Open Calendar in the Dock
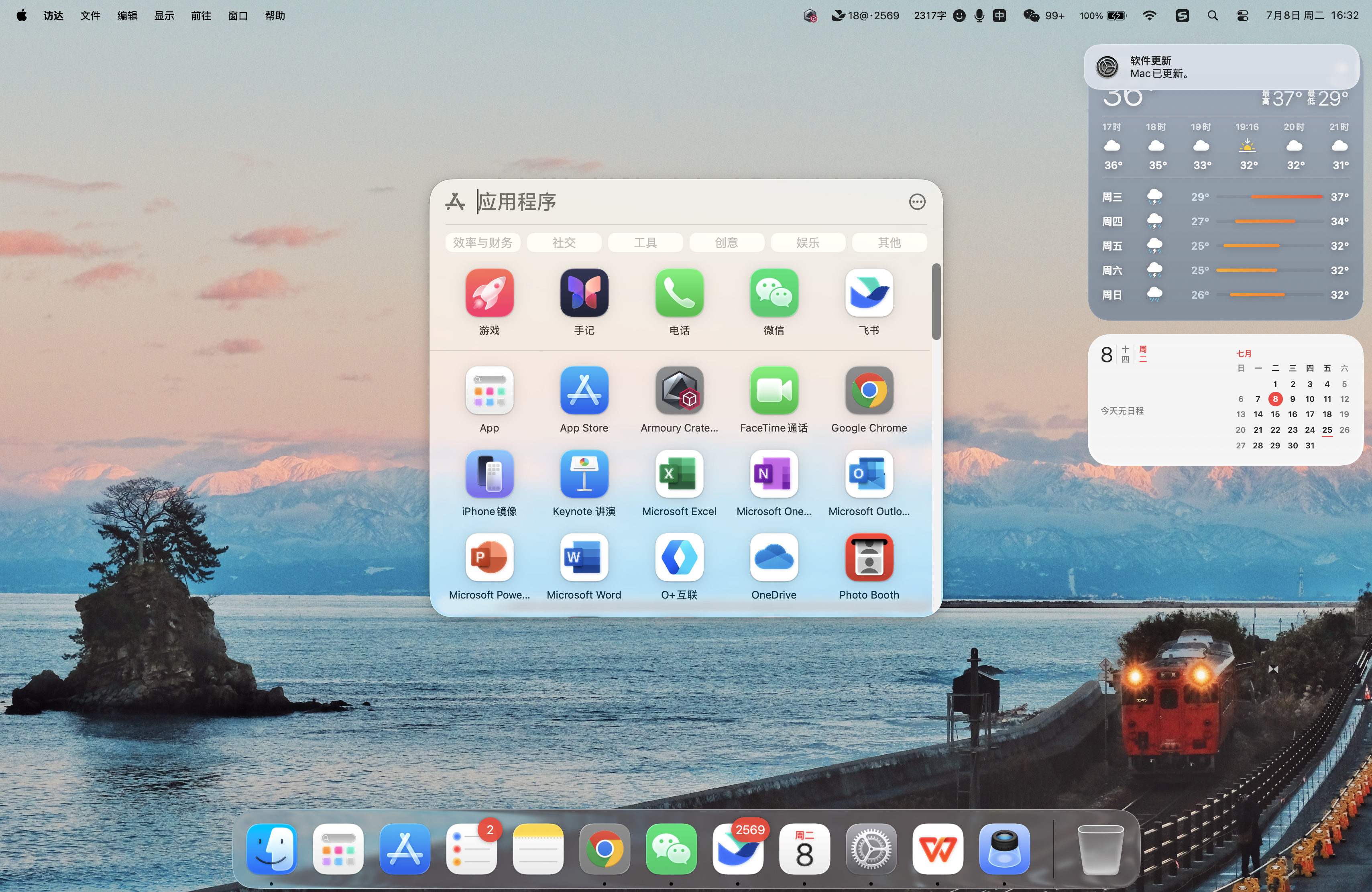This screenshot has height=892, width=1372. pyautogui.click(x=804, y=849)
